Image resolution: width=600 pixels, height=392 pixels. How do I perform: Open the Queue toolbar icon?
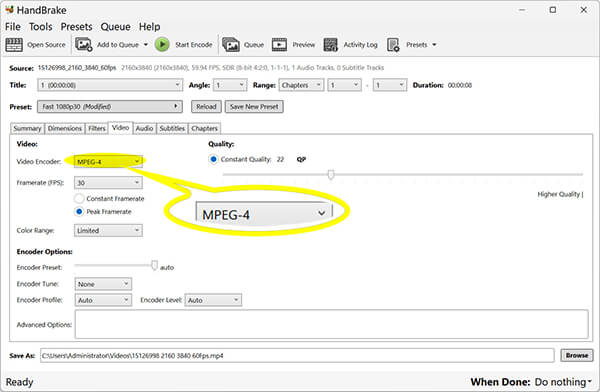pyautogui.click(x=231, y=45)
